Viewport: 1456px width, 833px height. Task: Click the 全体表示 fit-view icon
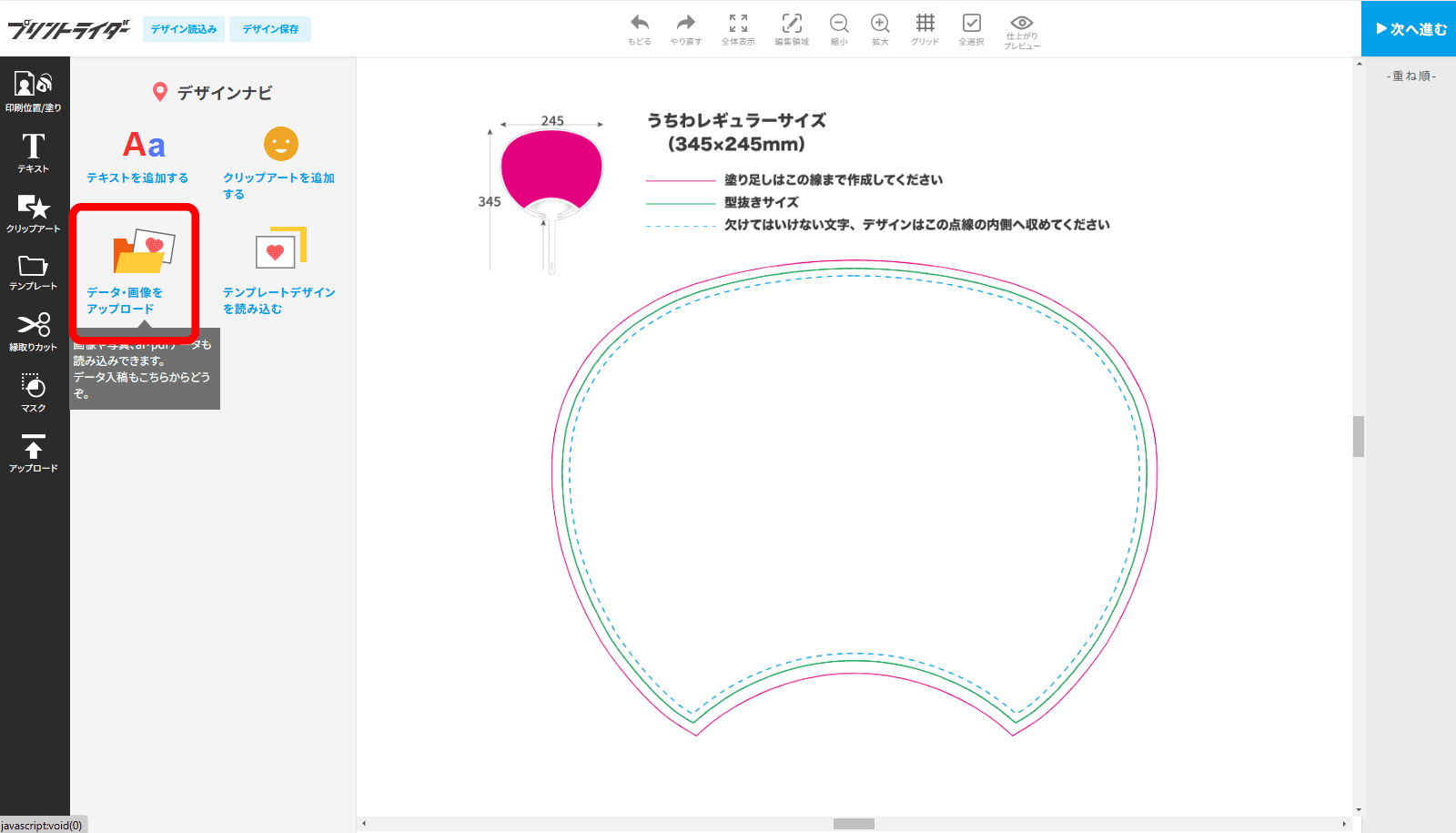click(738, 29)
